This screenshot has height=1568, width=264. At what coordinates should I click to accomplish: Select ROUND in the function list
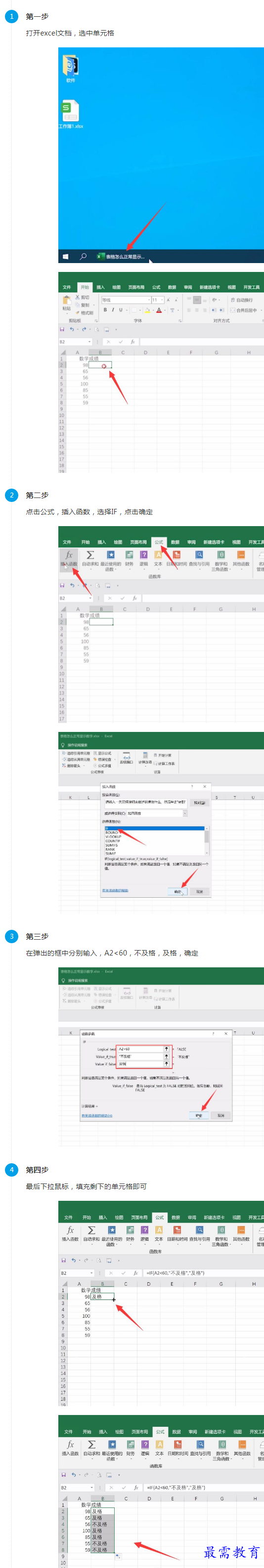[x=112, y=832]
